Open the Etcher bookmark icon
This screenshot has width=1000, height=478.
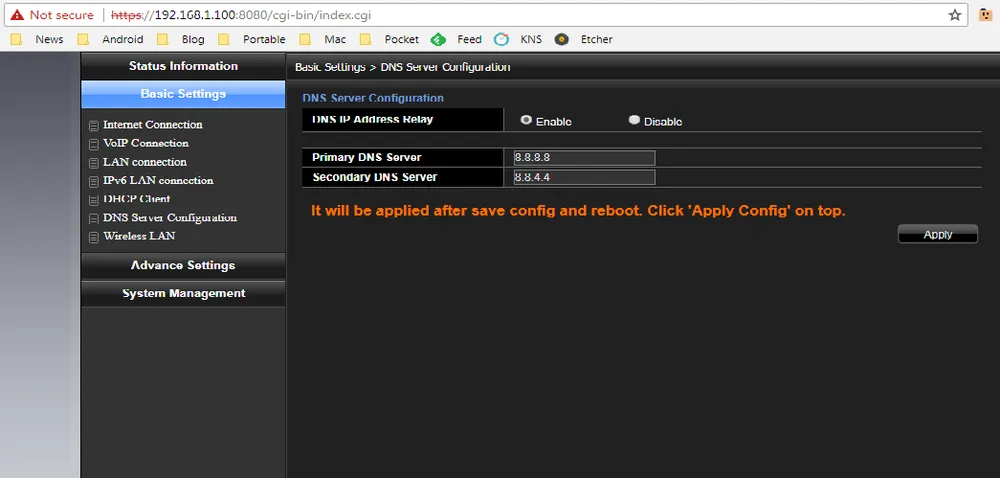tap(562, 39)
